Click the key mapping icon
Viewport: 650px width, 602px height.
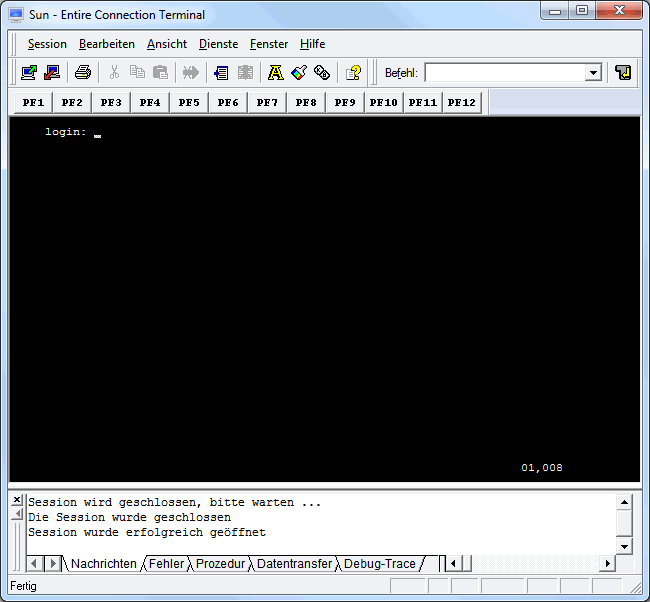pyautogui.click(x=322, y=73)
